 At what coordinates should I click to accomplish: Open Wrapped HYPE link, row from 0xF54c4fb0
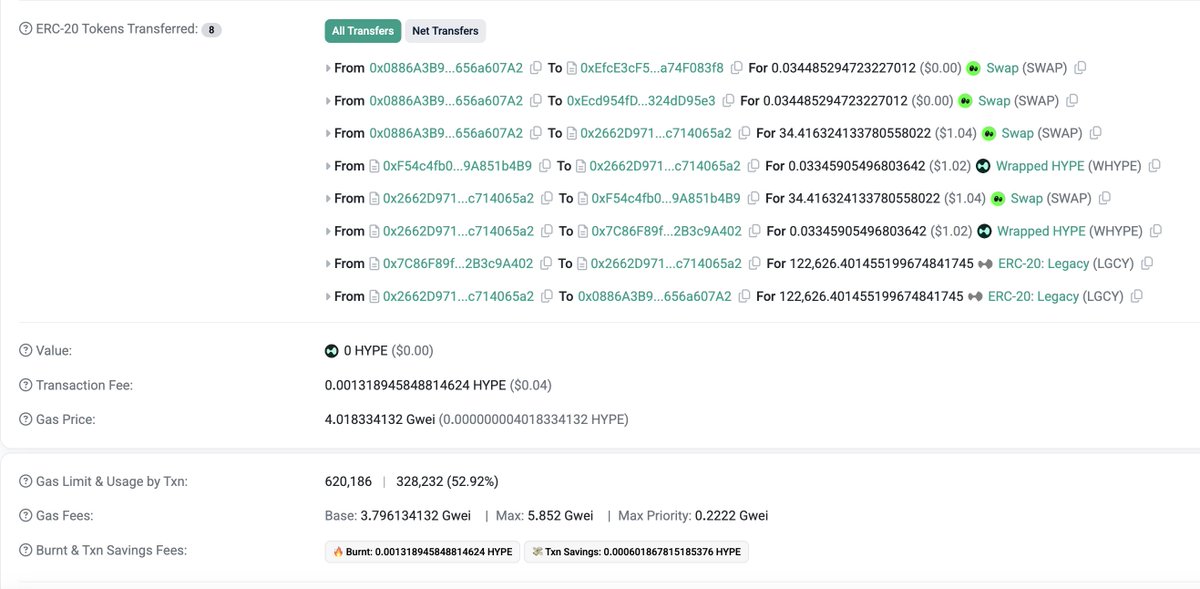1040,166
